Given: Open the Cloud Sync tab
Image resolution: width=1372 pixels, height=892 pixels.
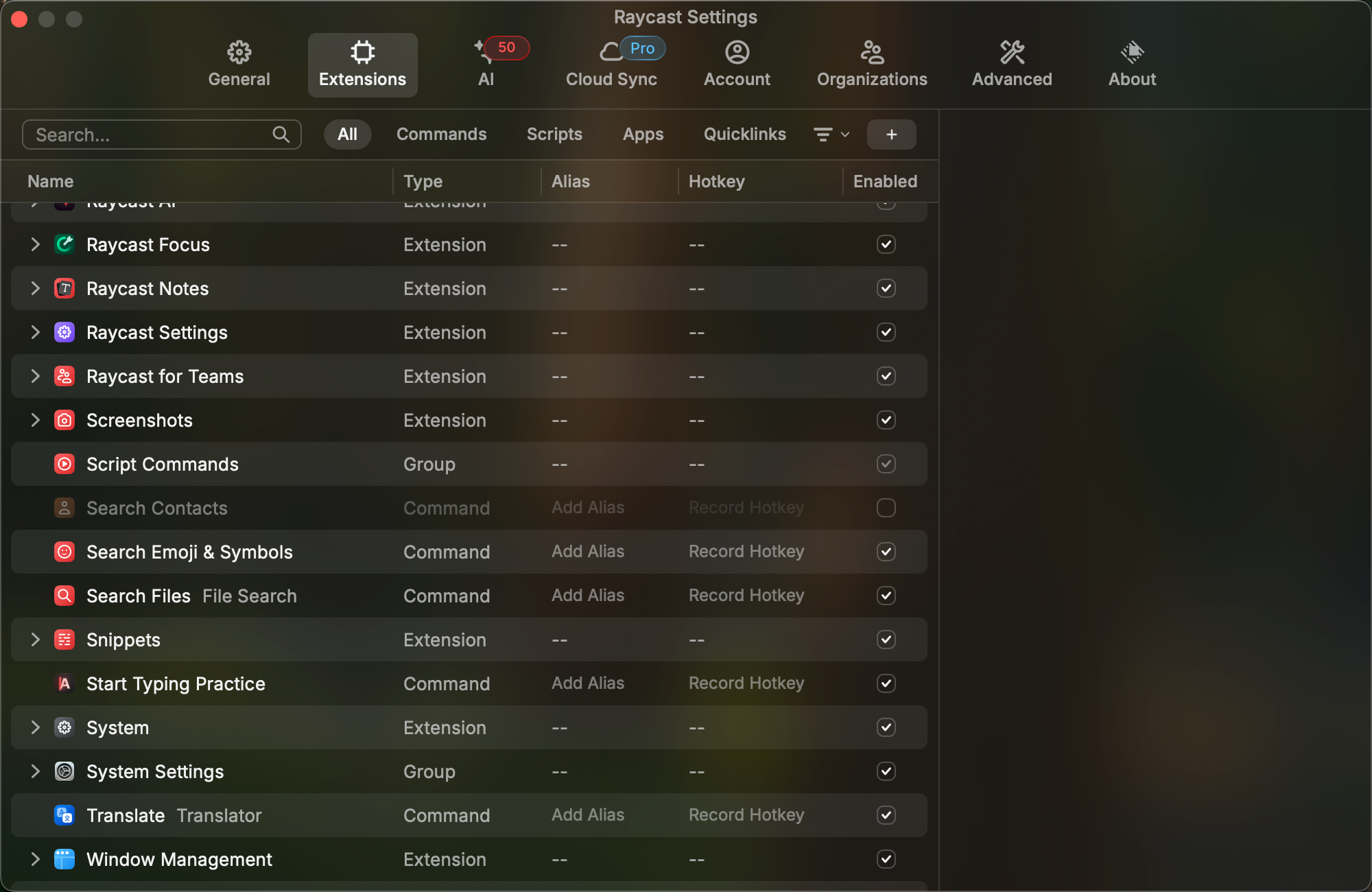Looking at the screenshot, I should click(x=611, y=64).
